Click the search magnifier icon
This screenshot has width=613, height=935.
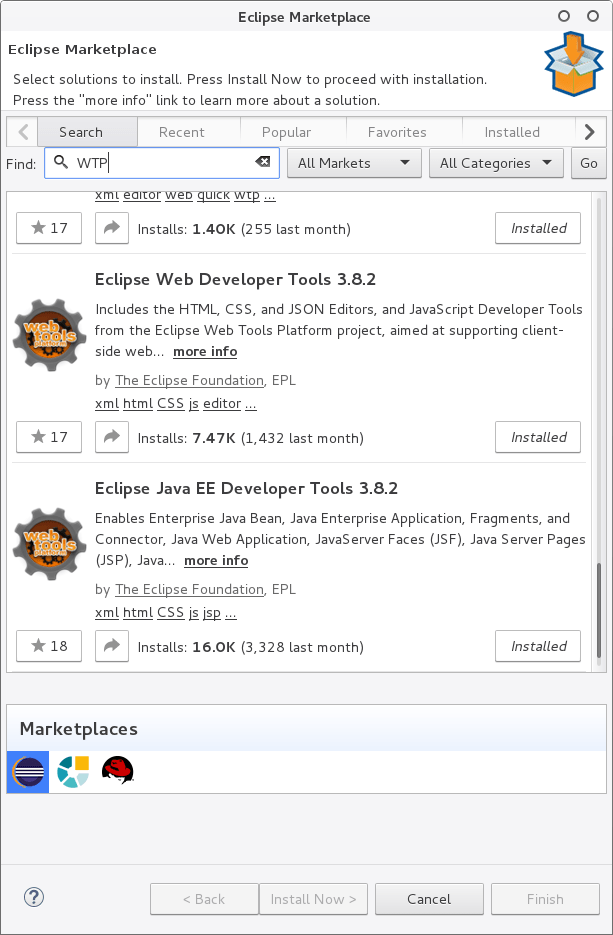(60, 162)
